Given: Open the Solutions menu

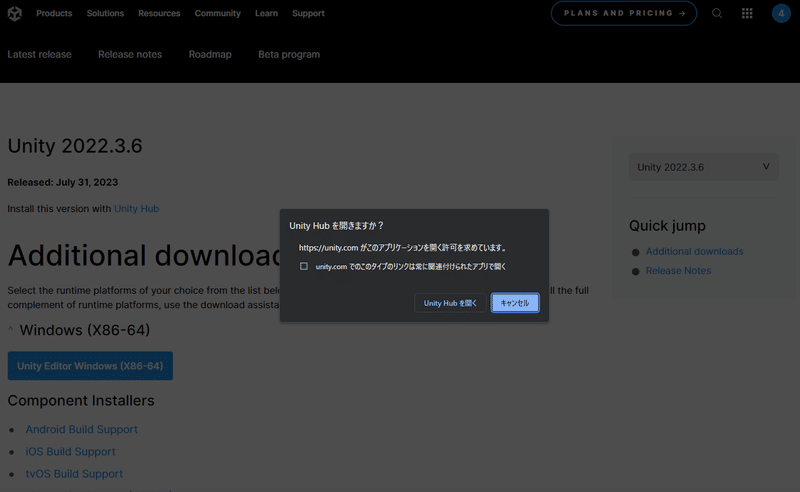Looking at the screenshot, I should [x=105, y=13].
